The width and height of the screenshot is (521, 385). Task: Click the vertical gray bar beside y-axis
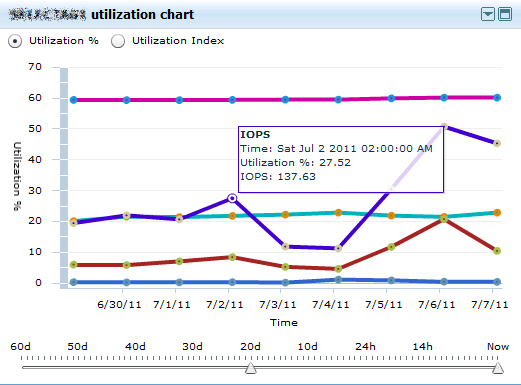coord(64,178)
